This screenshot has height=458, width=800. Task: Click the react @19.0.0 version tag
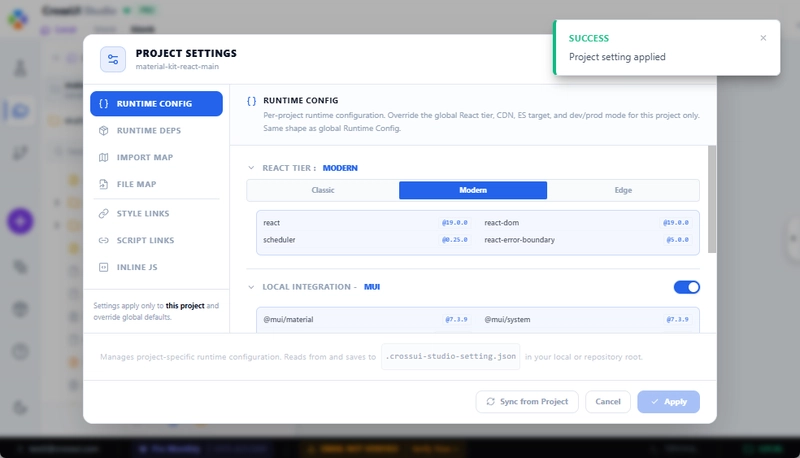point(455,223)
